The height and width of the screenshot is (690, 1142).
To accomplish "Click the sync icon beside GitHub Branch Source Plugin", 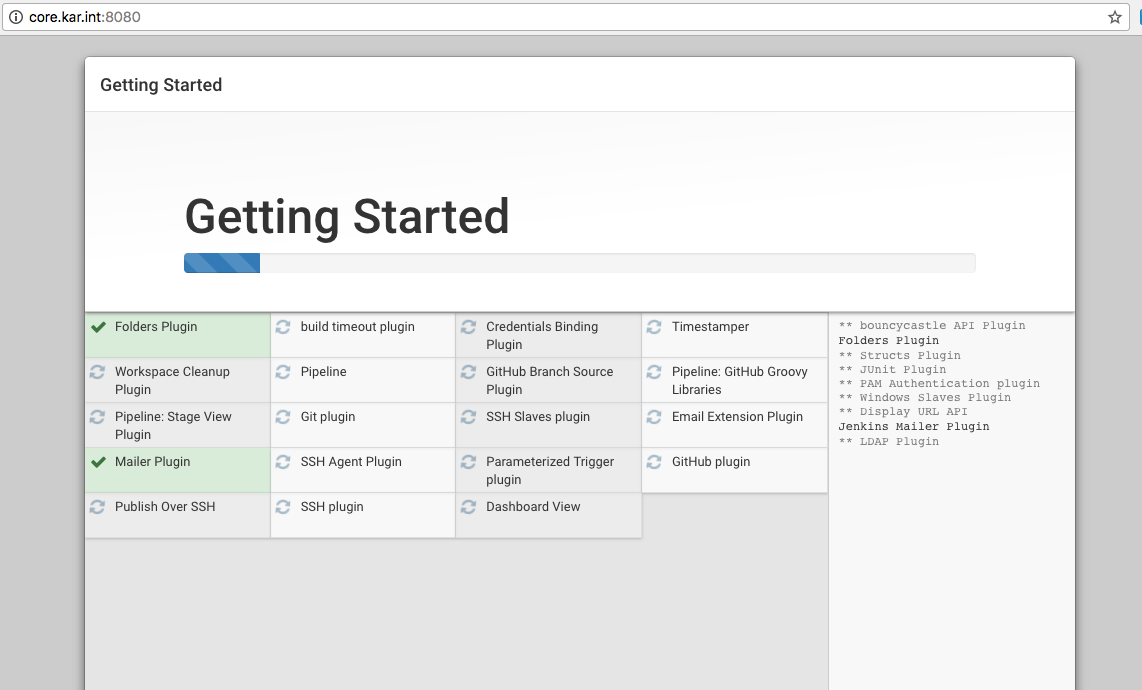I will click(468, 372).
